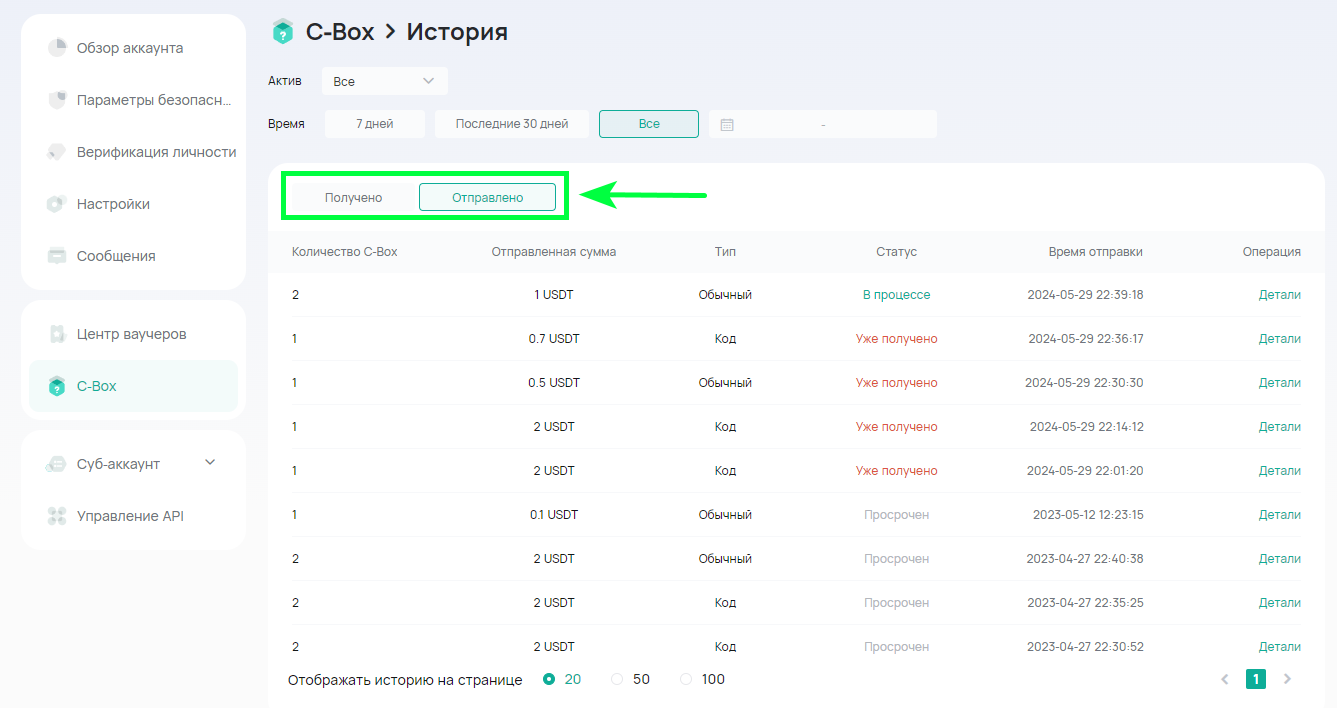Click the Настройки settings icon

coord(57,204)
